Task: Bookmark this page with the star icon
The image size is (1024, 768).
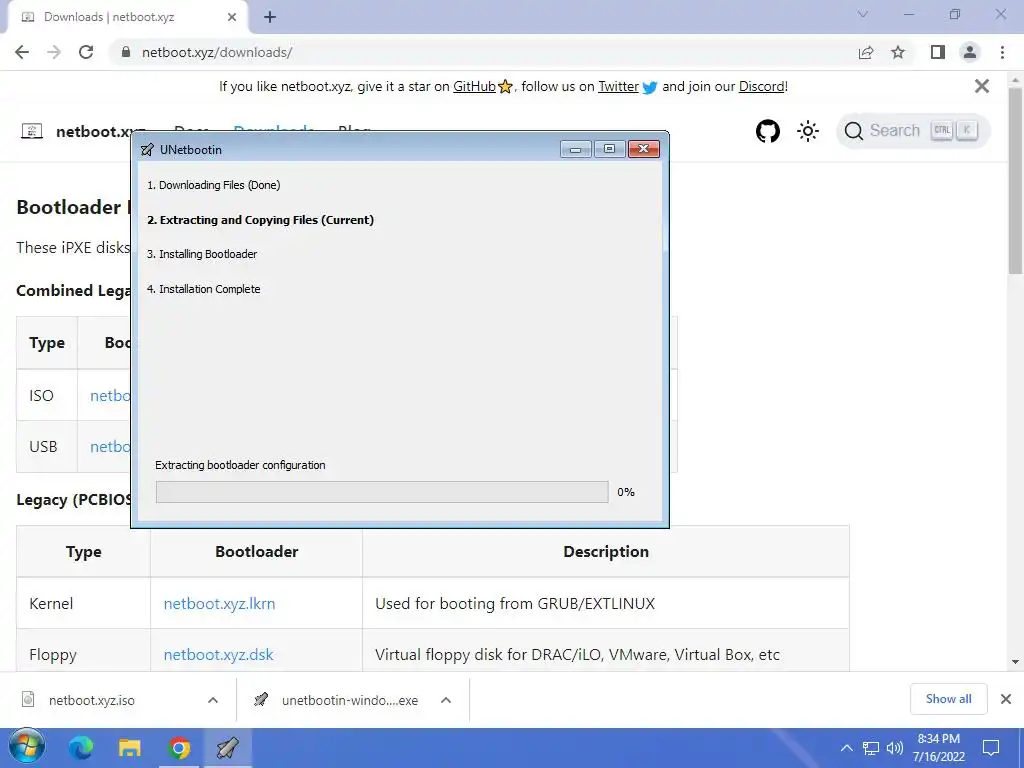Action: click(898, 52)
